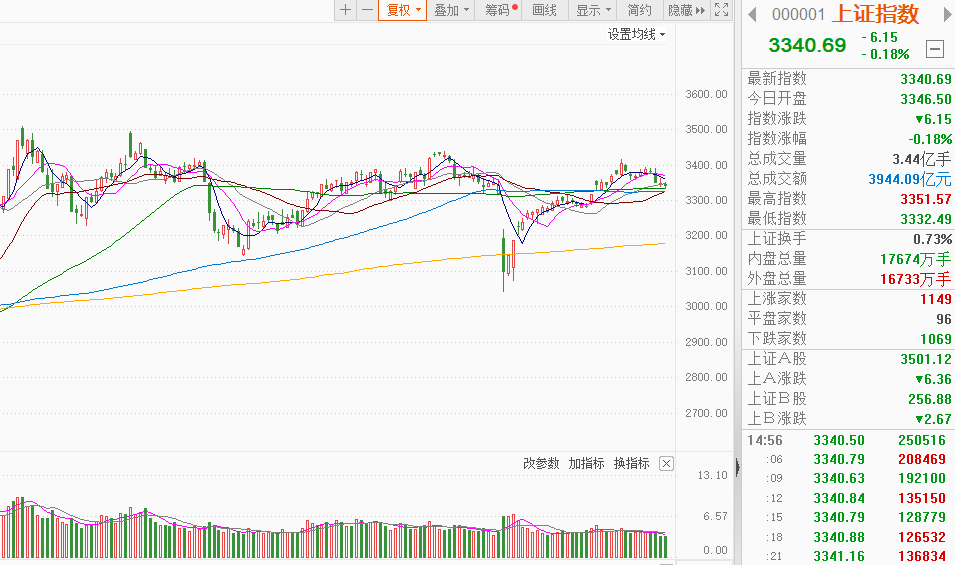The width and height of the screenshot is (955, 565).
Task: Toggle the 画线 drawing tools
Action: [545, 10]
